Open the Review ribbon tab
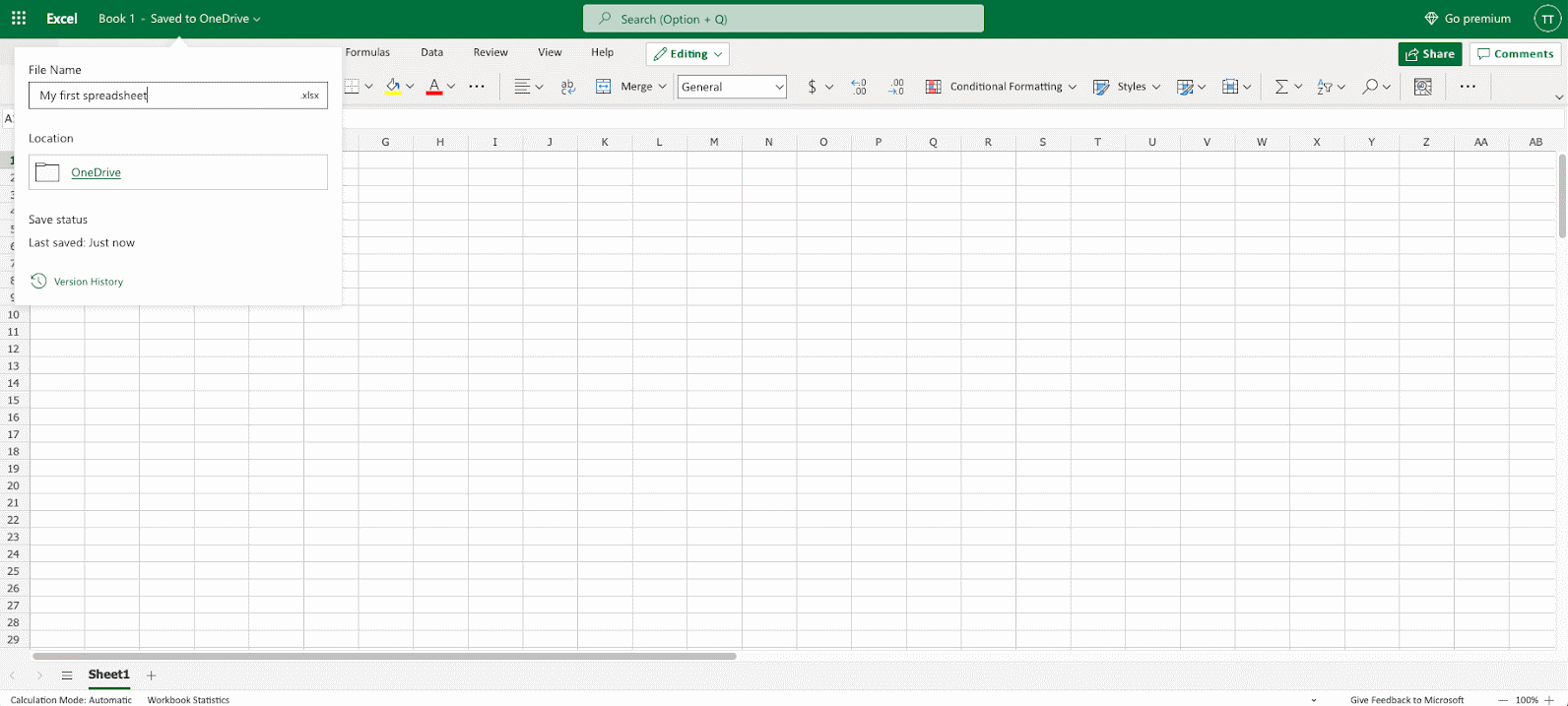1568x706 pixels. (490, 53)
